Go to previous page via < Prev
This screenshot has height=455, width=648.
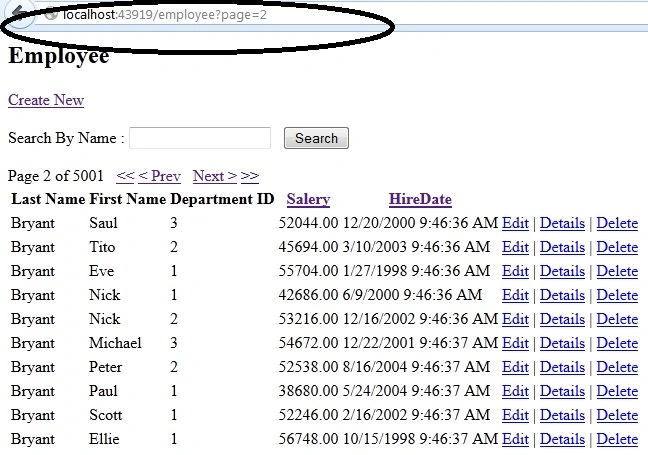tap(160, 176)
